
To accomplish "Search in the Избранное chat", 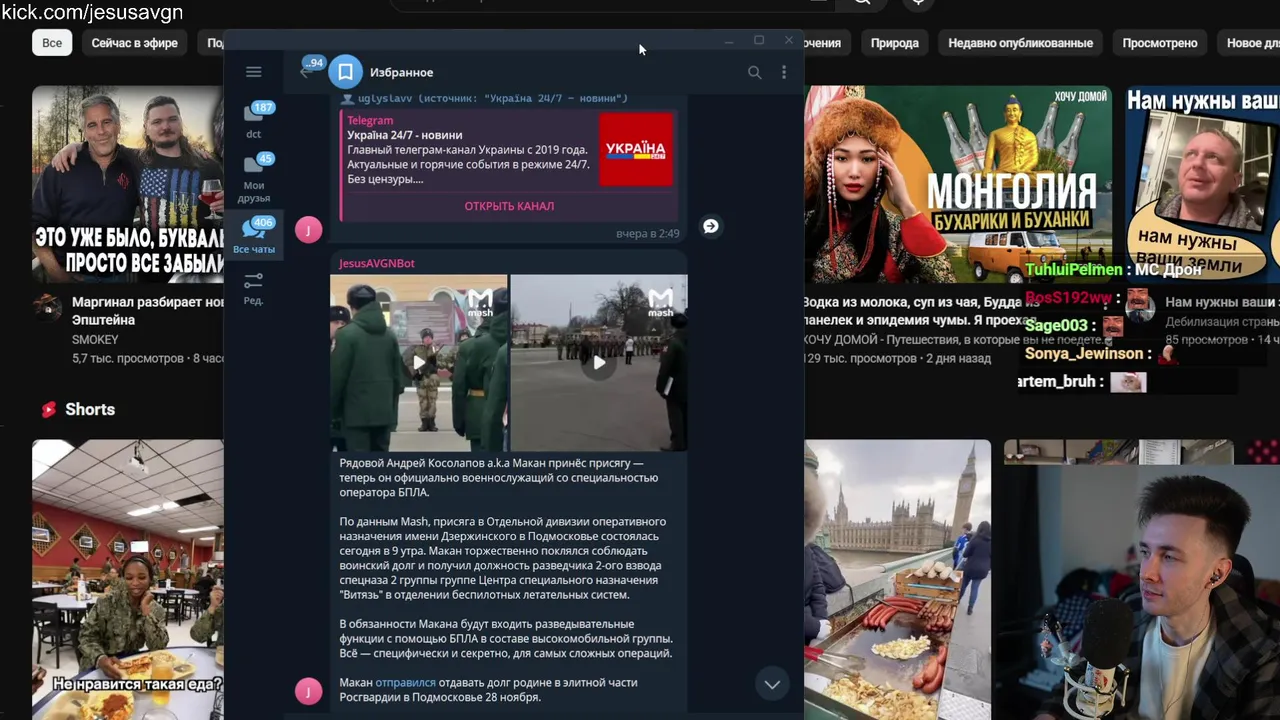I will [x=755, y=72].
